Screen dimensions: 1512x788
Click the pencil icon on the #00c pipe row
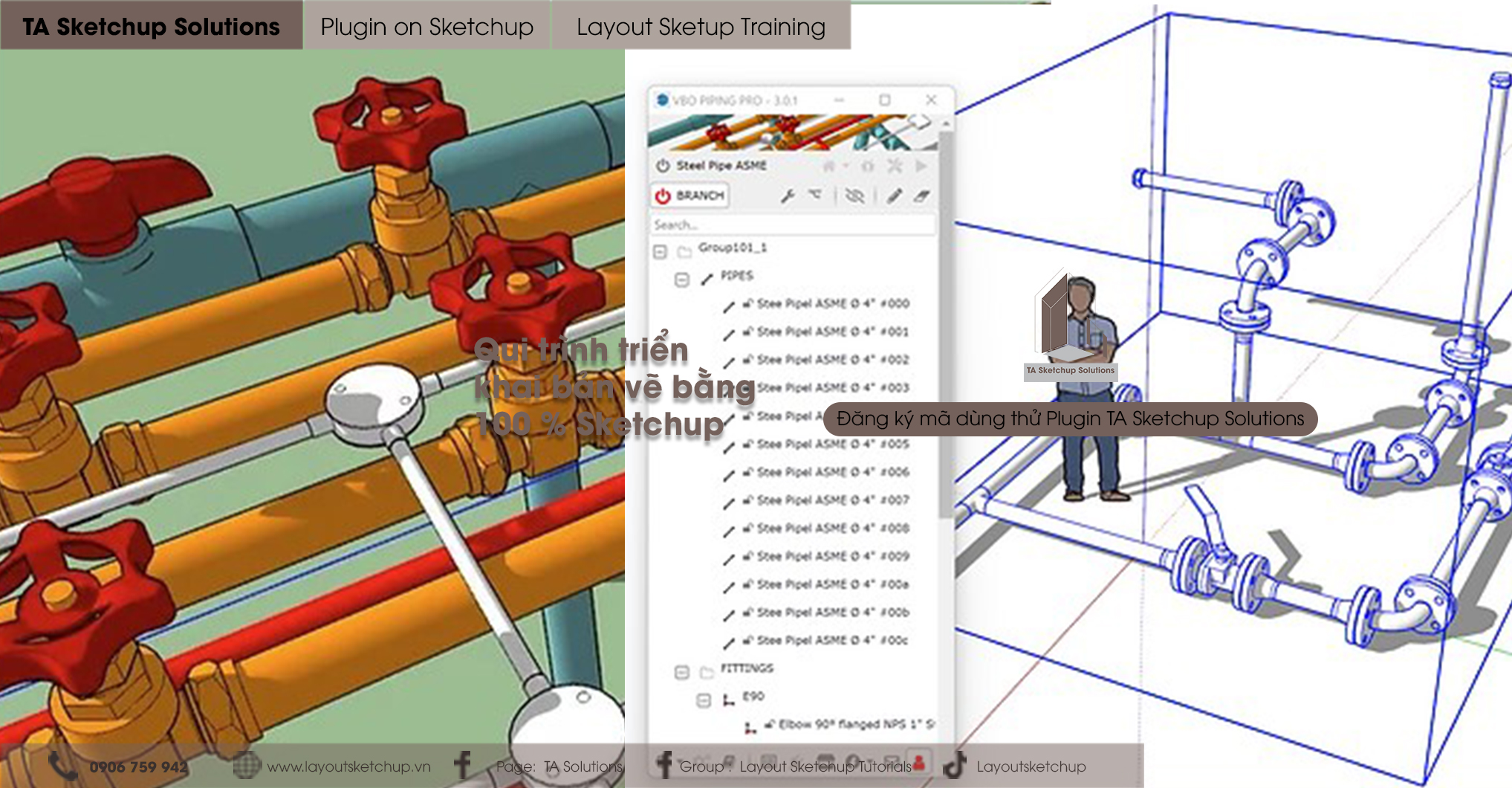click(x=729, y=642)
